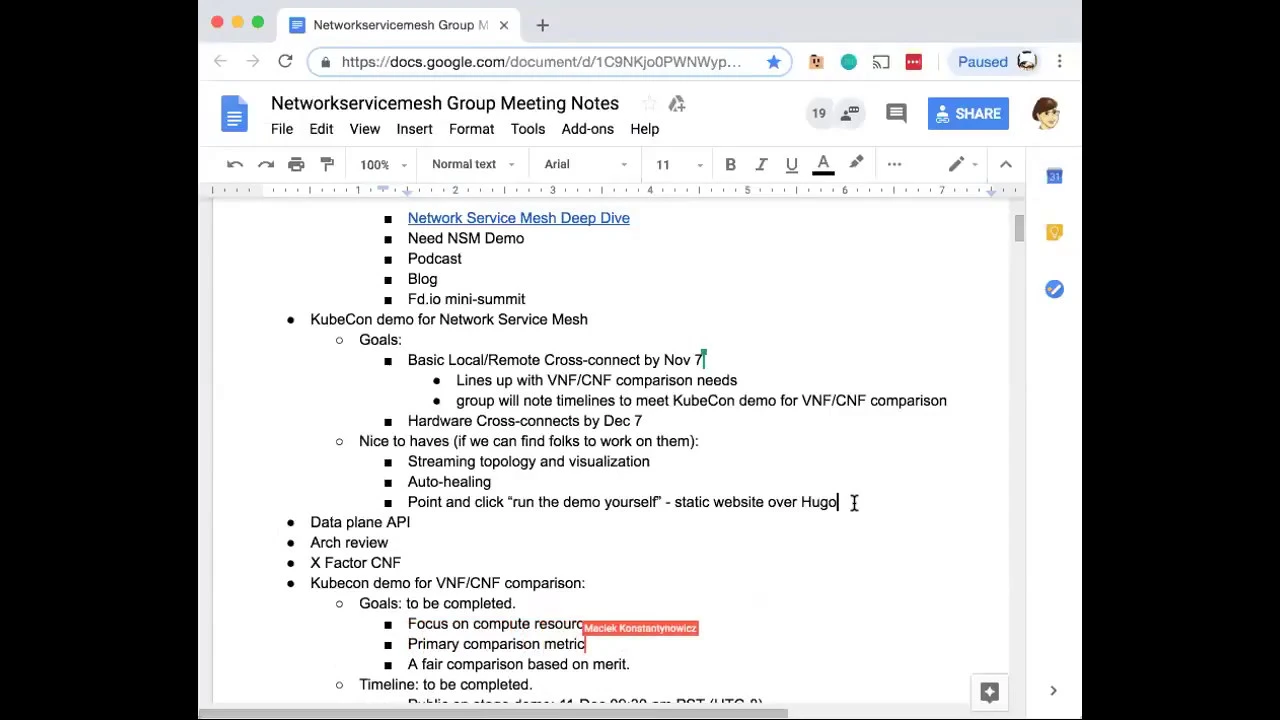
Task: Click the teal circle extension icon
Action: point(849,62)
